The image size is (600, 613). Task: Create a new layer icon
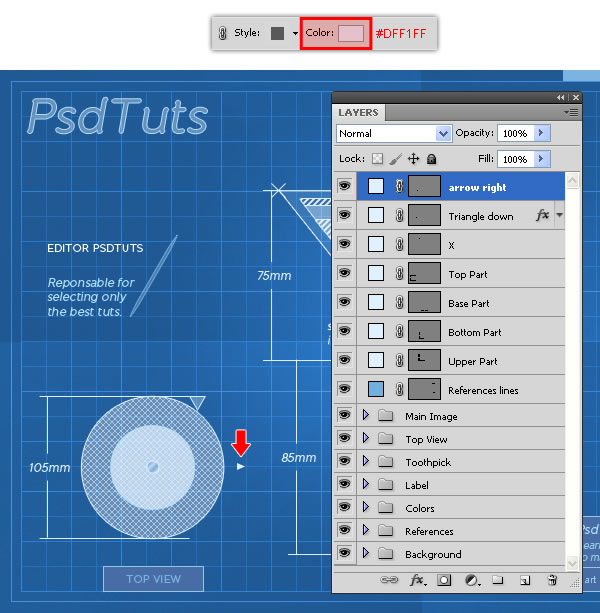pyautogui.click(x=525, y=581)
